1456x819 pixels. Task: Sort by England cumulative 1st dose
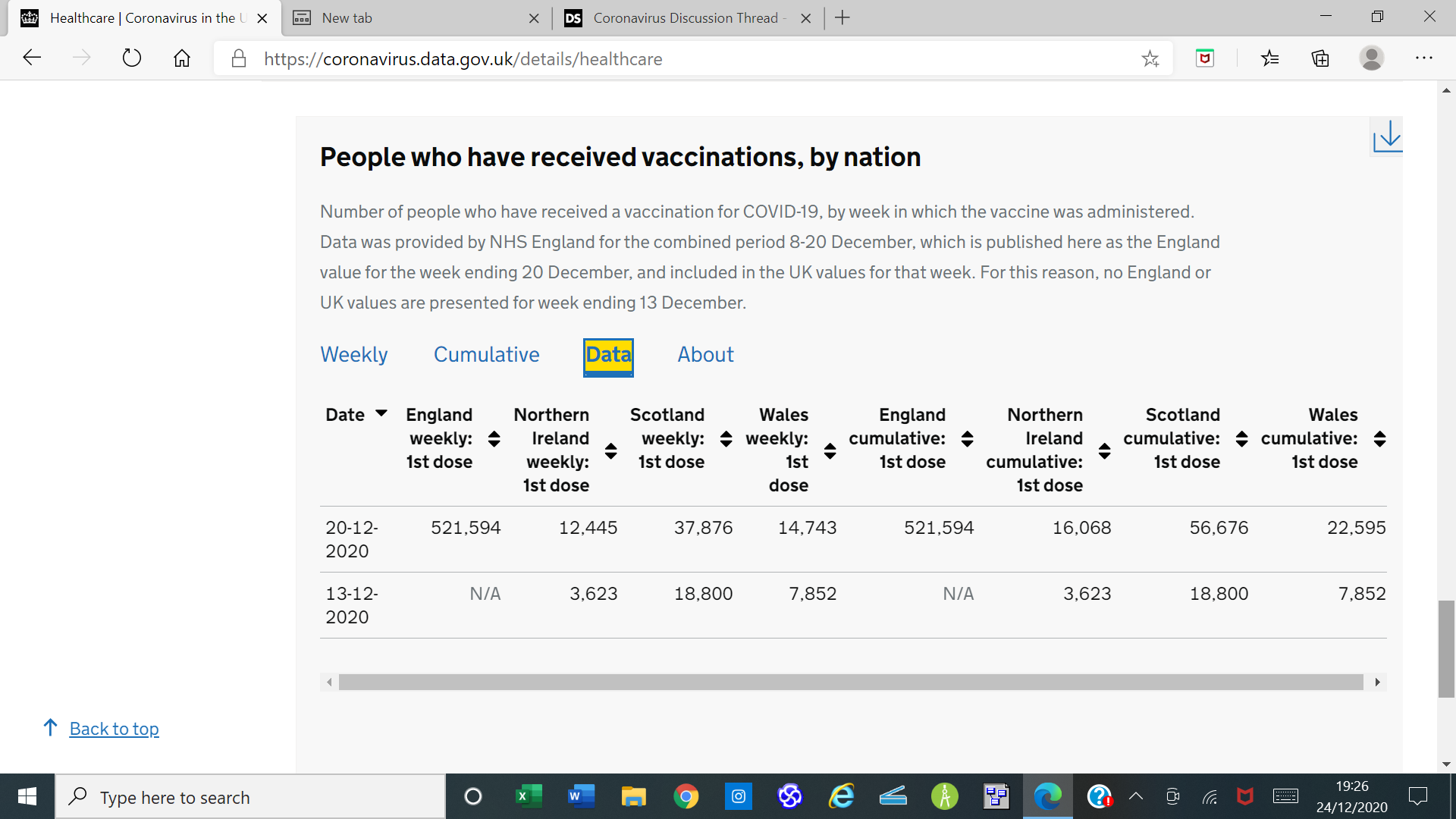click(967, 438)
